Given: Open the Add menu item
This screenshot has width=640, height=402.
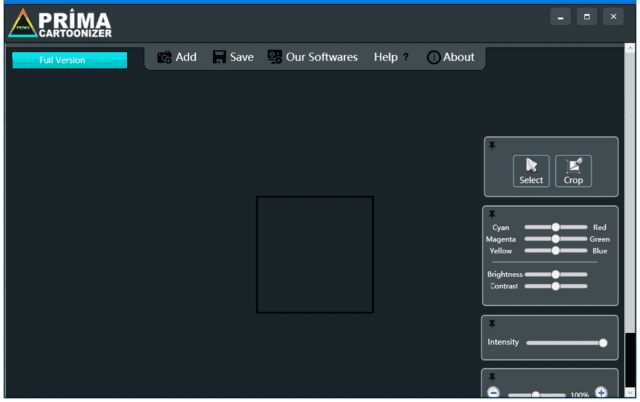Looking at the screenshot, I should pyautogui.click(x=177, y=57).
